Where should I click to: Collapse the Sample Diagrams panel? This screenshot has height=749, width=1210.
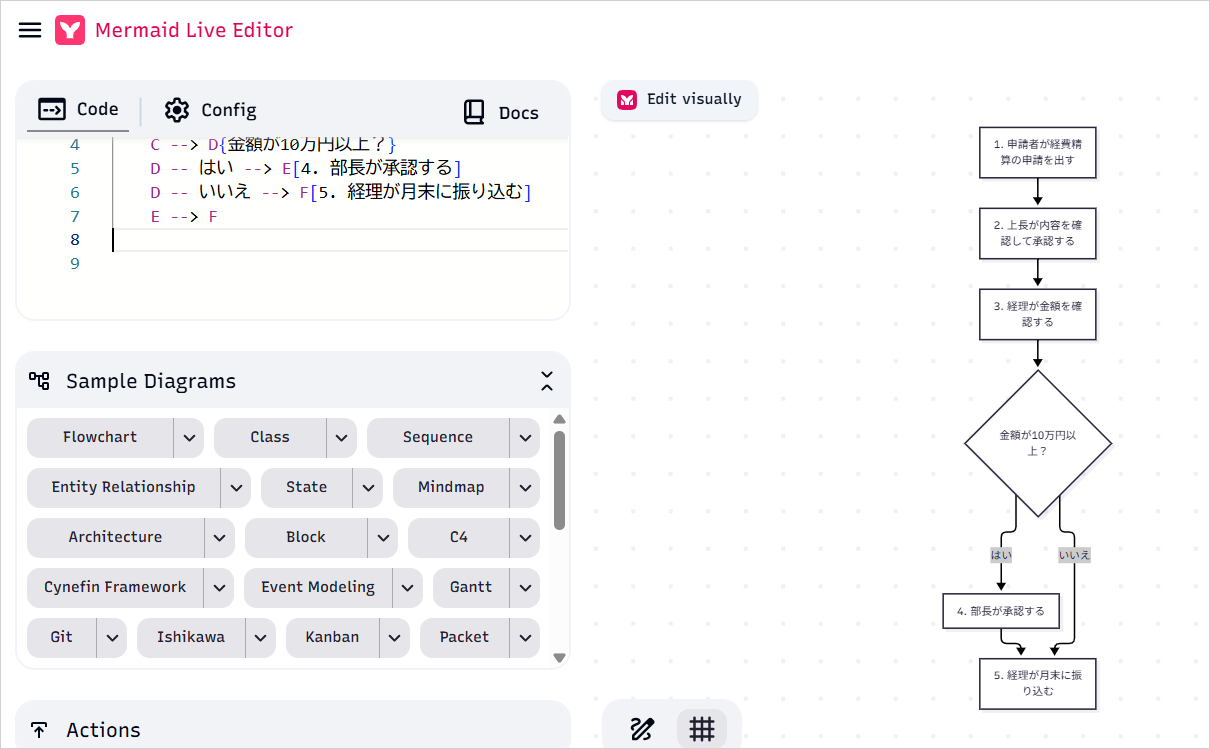pyautogui.click(x=547, y=381)
